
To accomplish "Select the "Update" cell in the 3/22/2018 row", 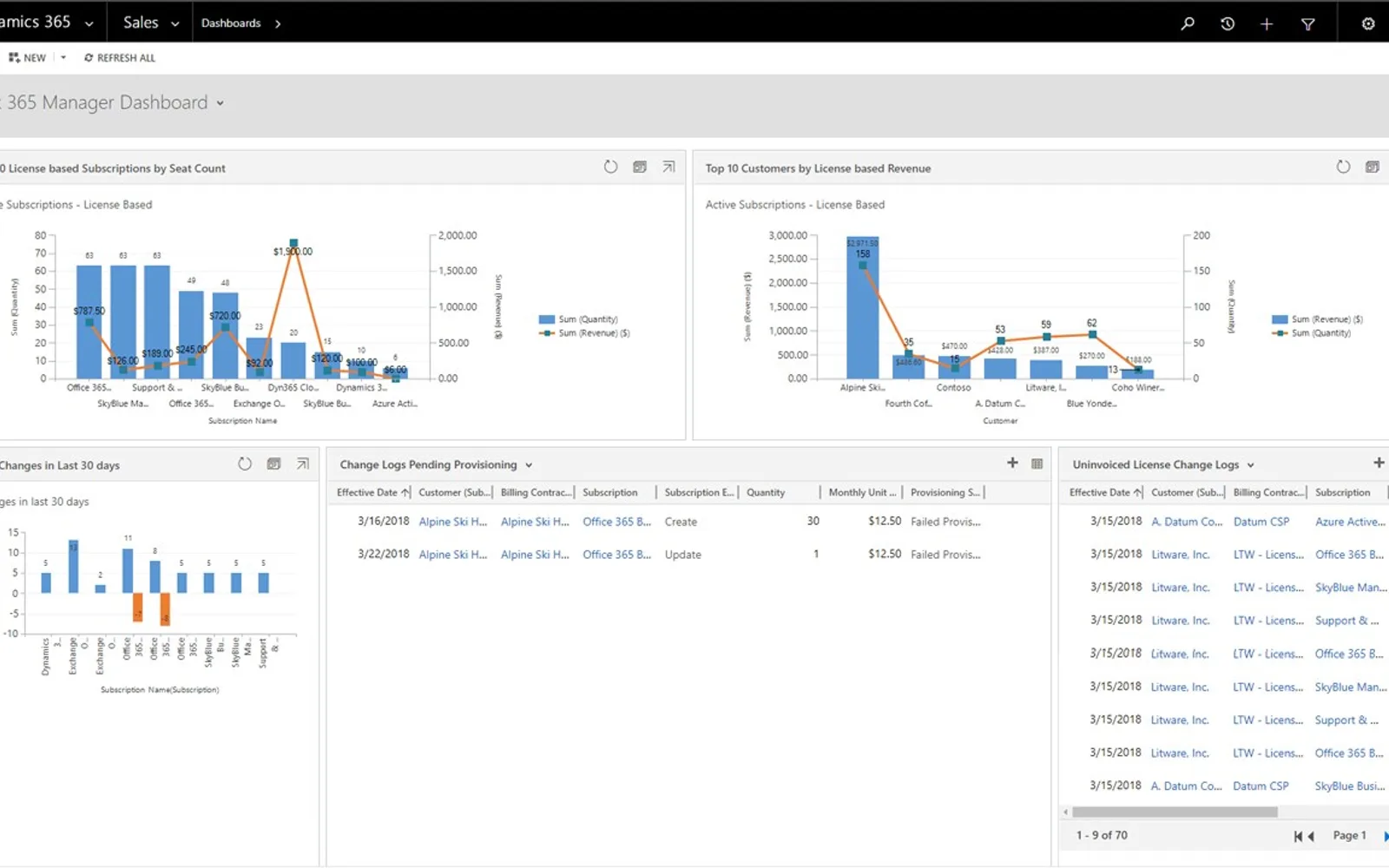I will [x=683, y=555].
